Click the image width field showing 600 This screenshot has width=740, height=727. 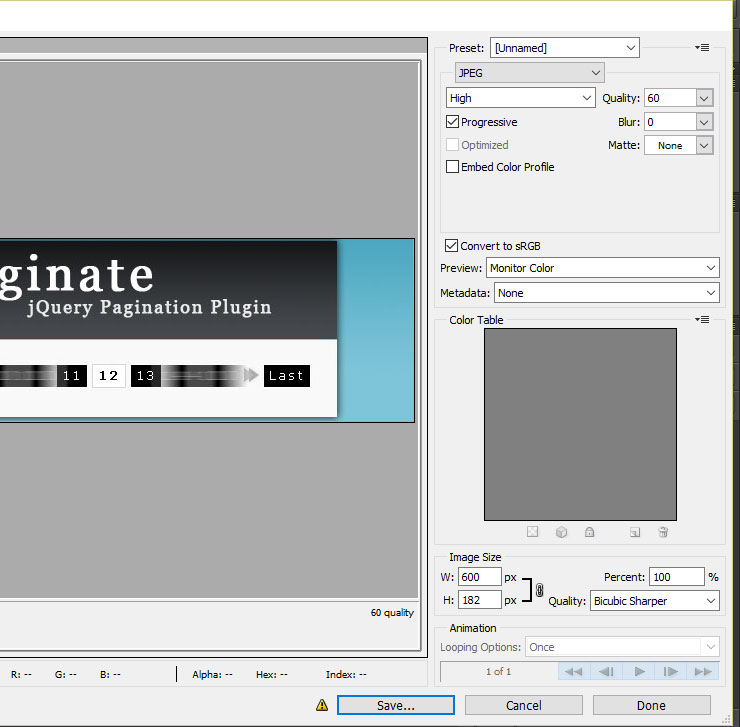click(x=479, y=577)
